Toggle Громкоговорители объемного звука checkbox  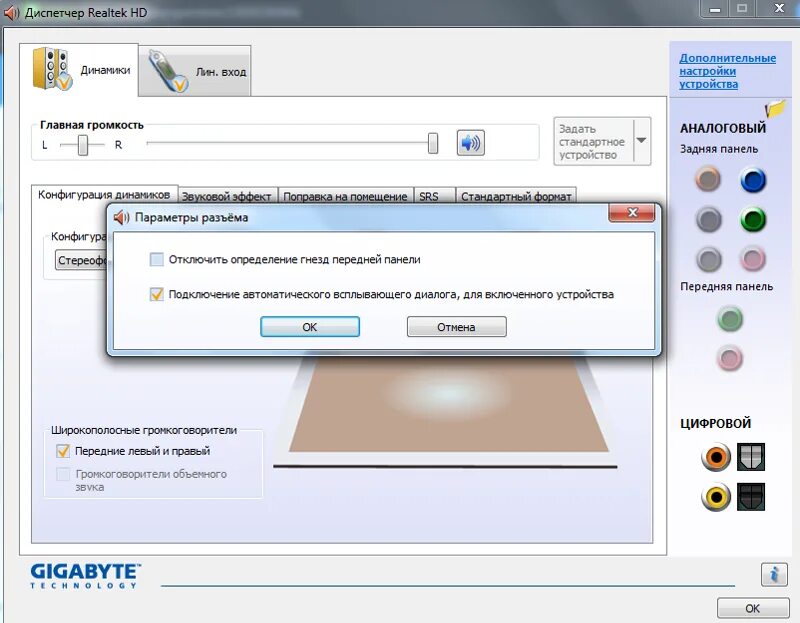pos(63,474)
